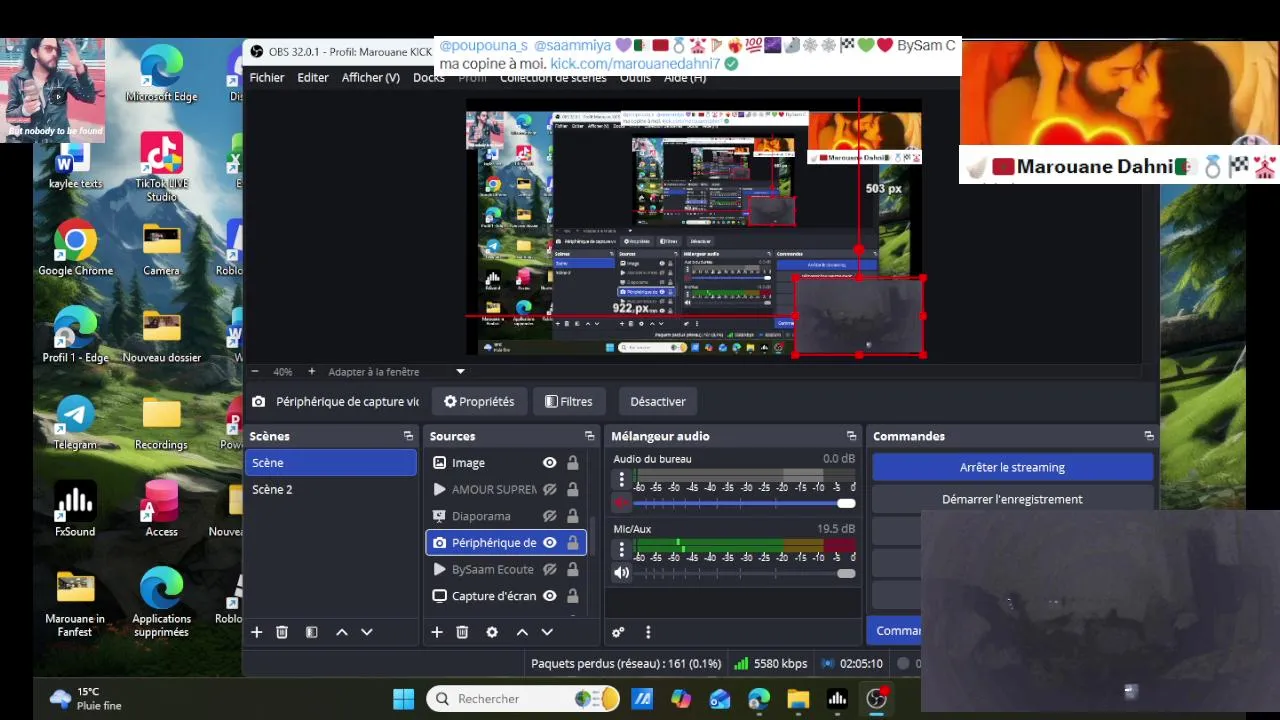Remove selected source with trash icon
Image resolution: width=1280 pixels, height=720 pixels.
click(x=462, y=632)
